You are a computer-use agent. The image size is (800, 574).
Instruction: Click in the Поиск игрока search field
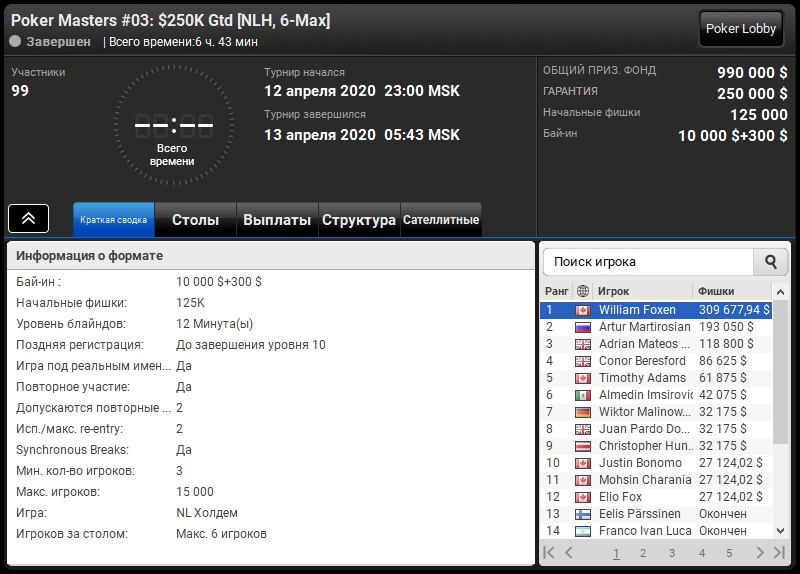[x=648, y=262]
